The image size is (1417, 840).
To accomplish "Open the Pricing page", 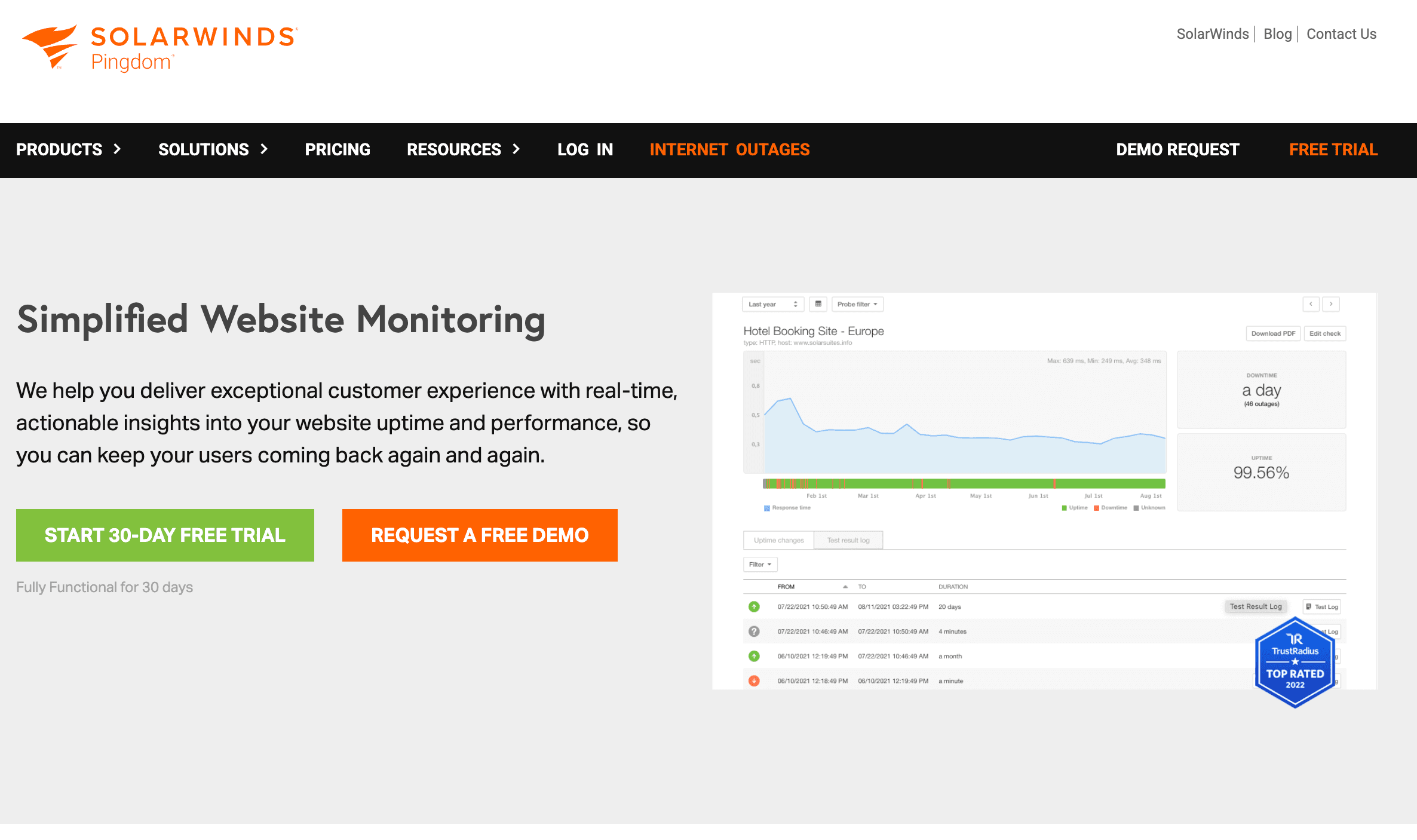I will tap(338, 149).
